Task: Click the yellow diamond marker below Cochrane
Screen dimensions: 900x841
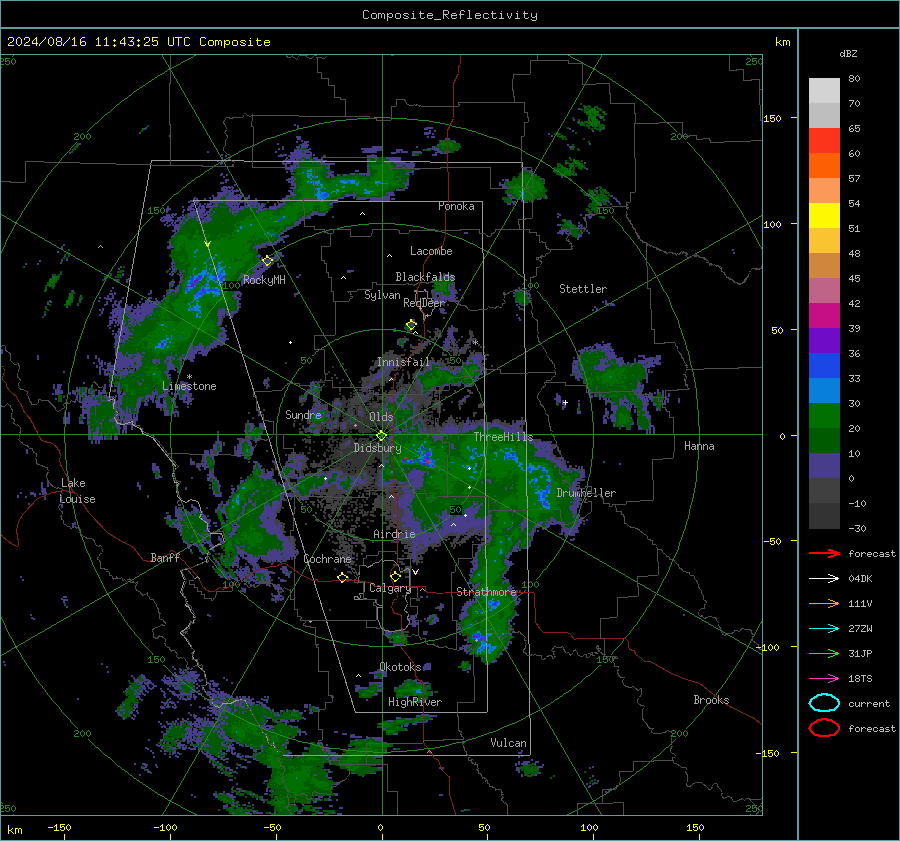Action: tap(343, 578)
